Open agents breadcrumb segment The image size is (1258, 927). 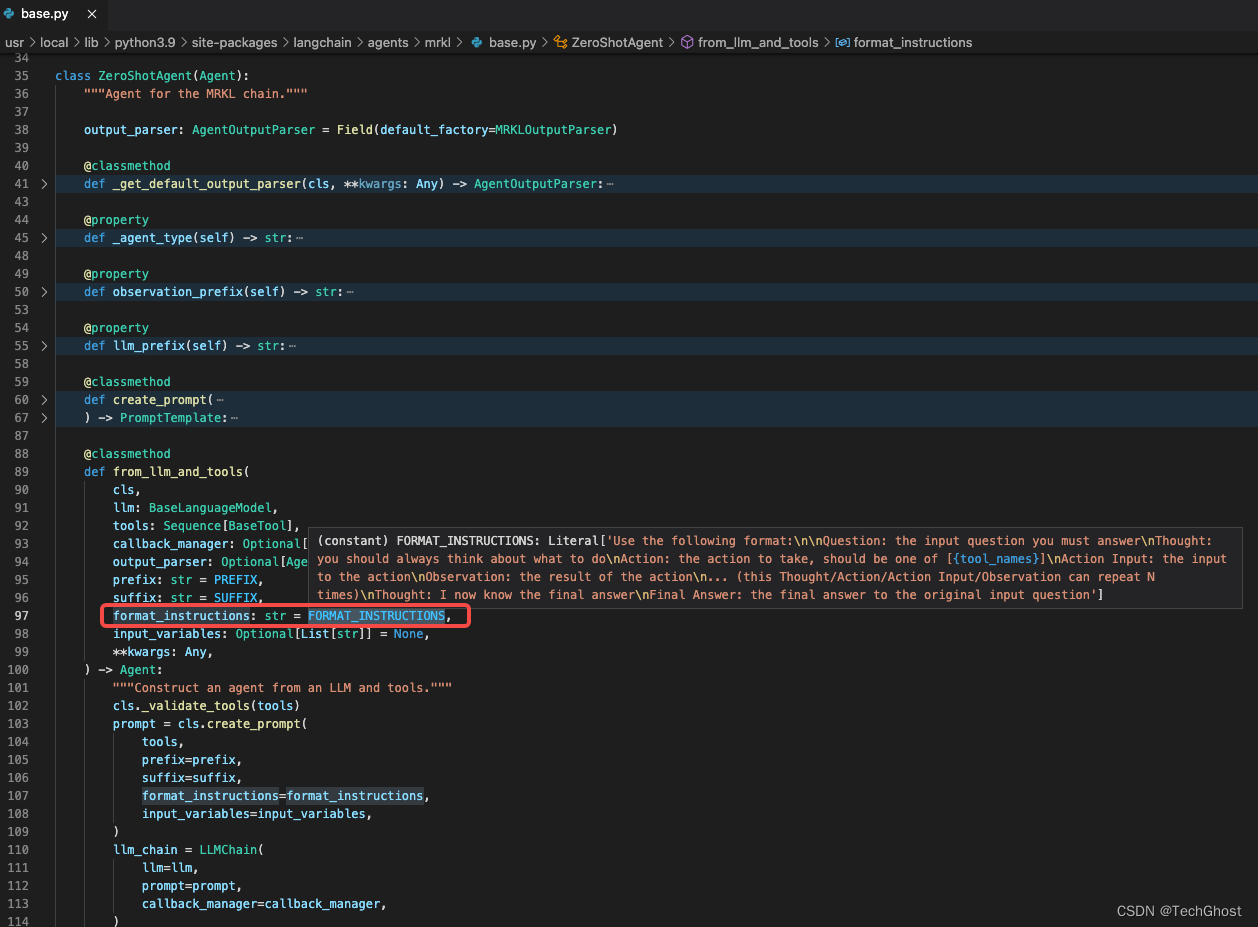[x=388, y=42]
